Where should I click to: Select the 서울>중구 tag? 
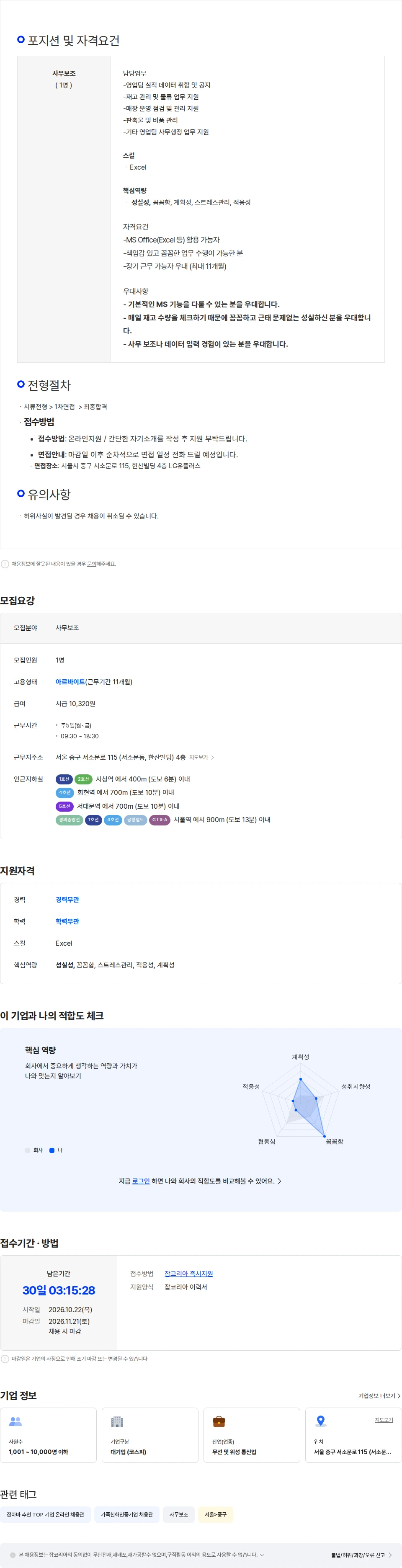[x=215, y=1514]
